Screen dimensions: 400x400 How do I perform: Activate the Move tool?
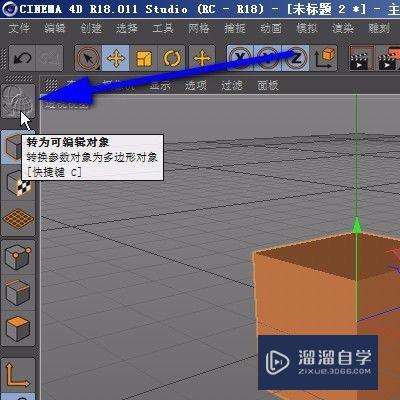tap(115, 58)
